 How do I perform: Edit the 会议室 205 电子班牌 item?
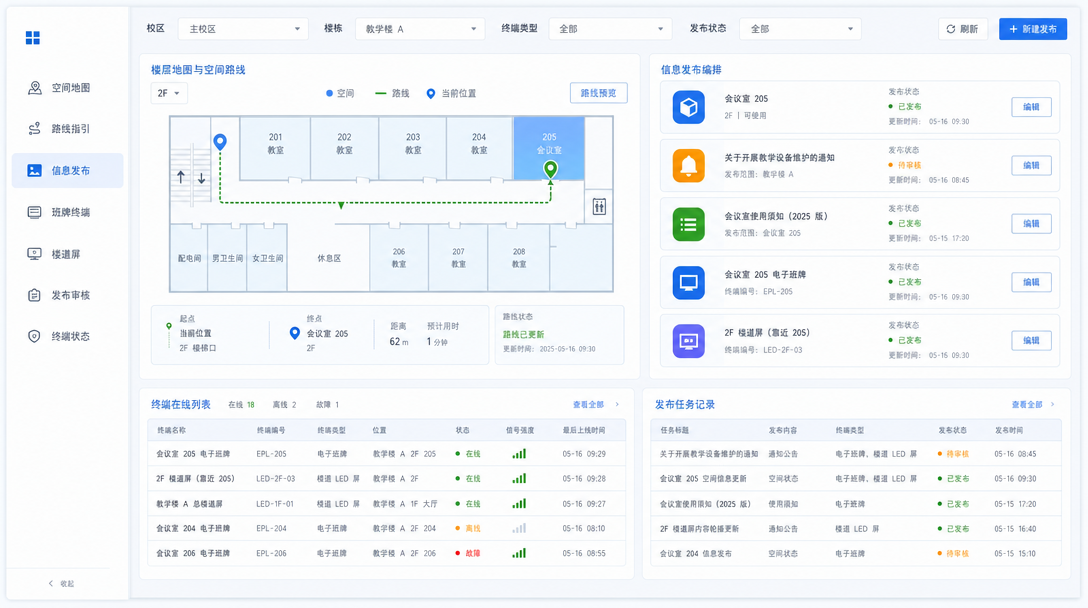point(1031,282)
